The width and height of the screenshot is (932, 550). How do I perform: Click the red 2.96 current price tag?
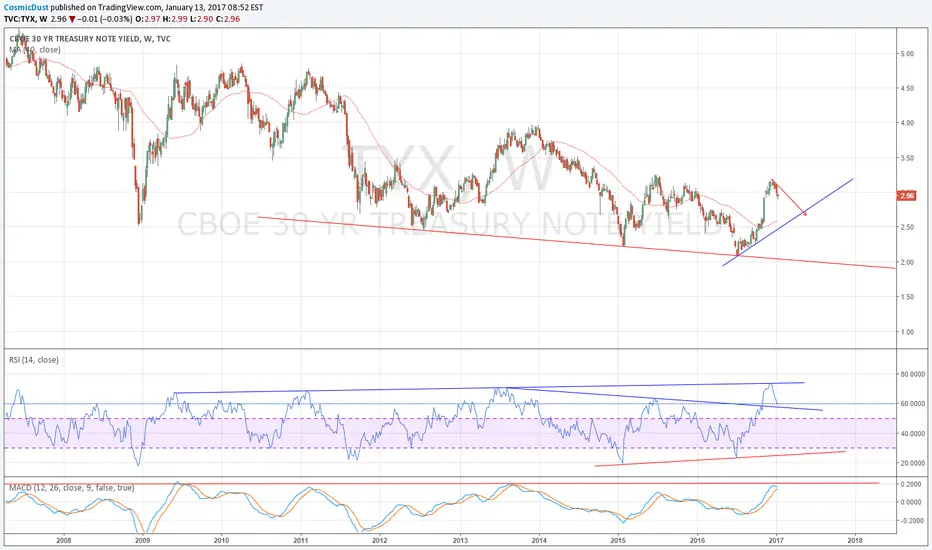908,196
